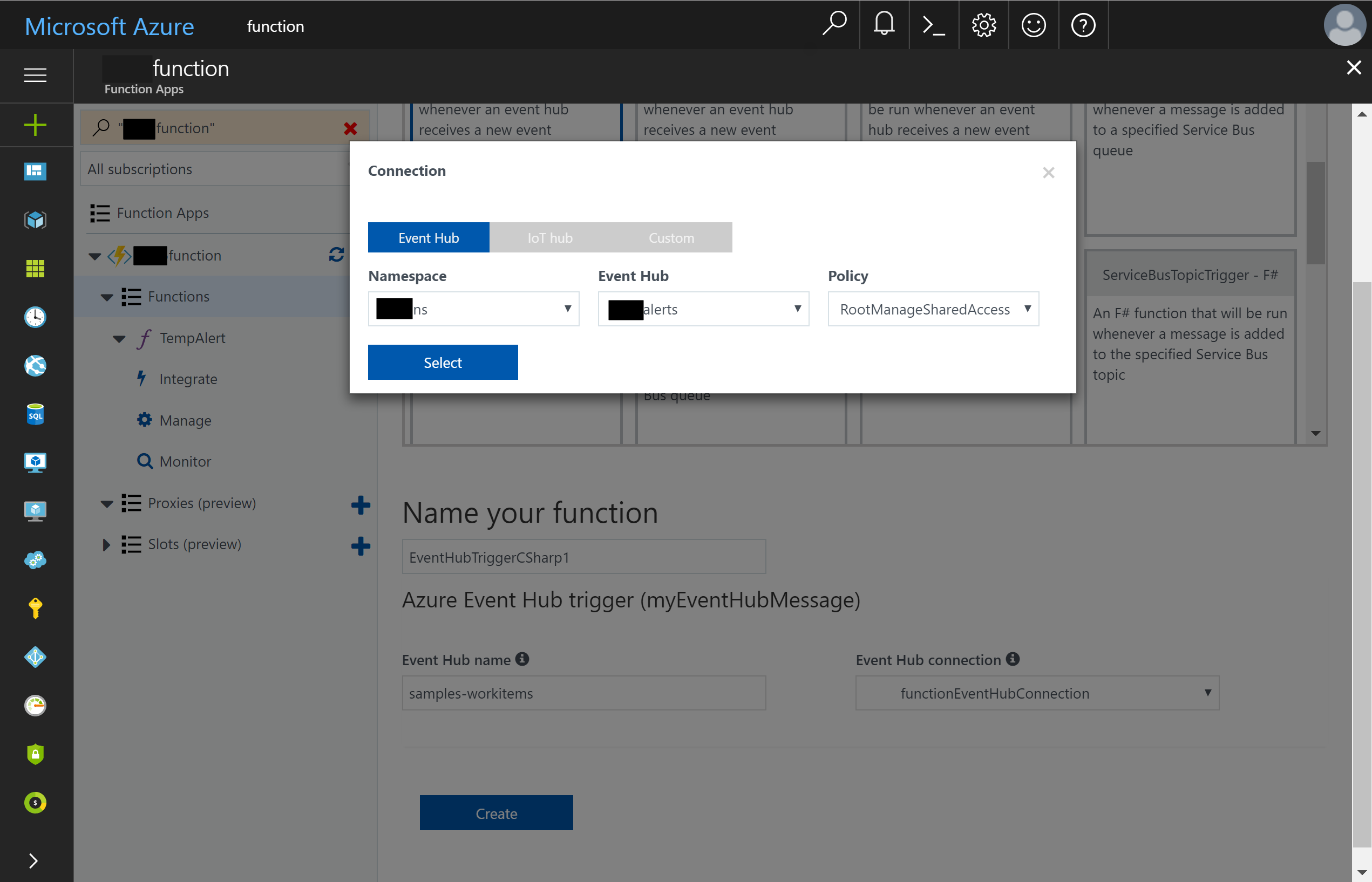
Task: Collapse the function app tree node
Action: pos(94,256)
